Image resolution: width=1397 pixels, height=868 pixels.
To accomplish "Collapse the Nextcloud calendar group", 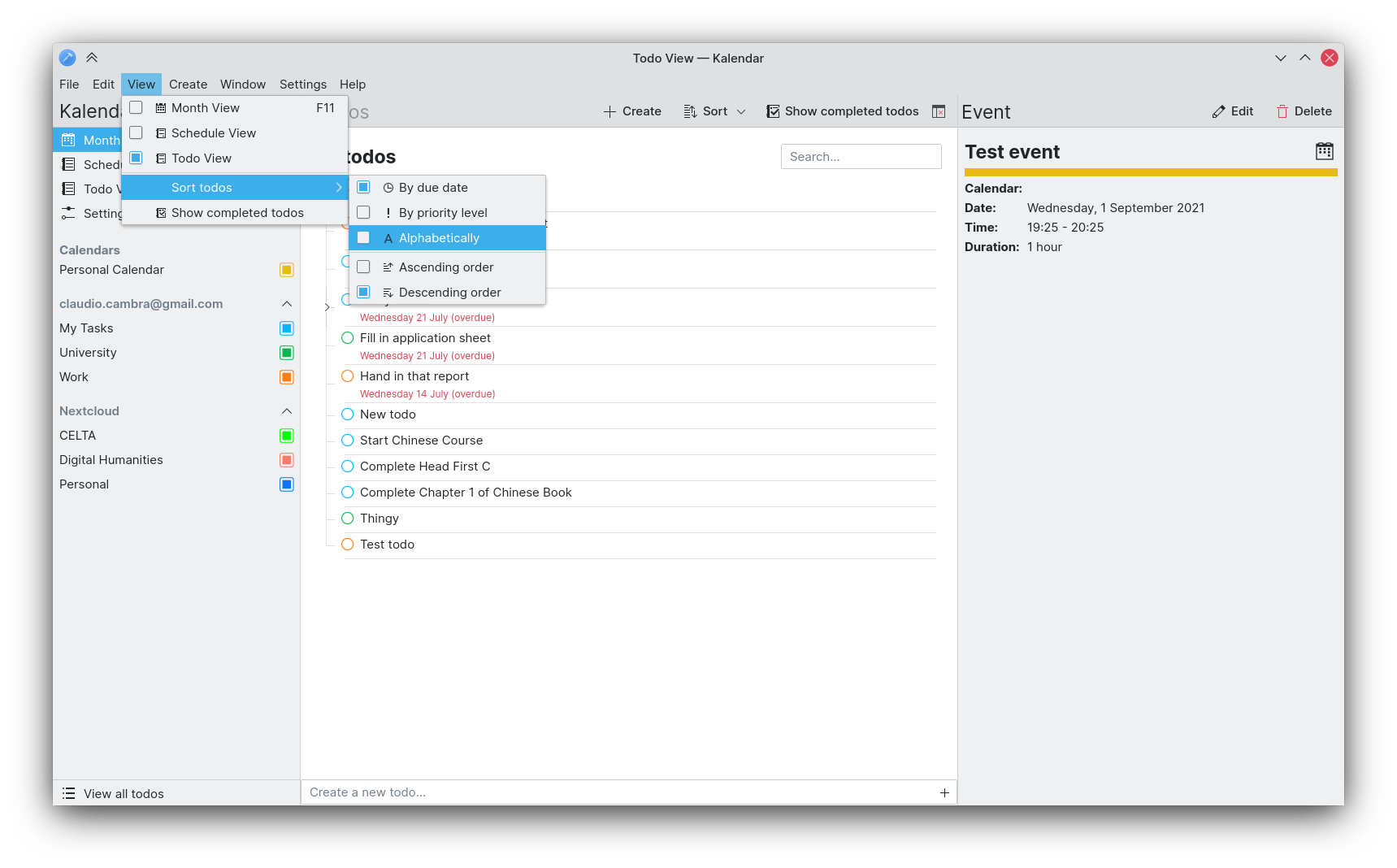I will pos(287,411).
